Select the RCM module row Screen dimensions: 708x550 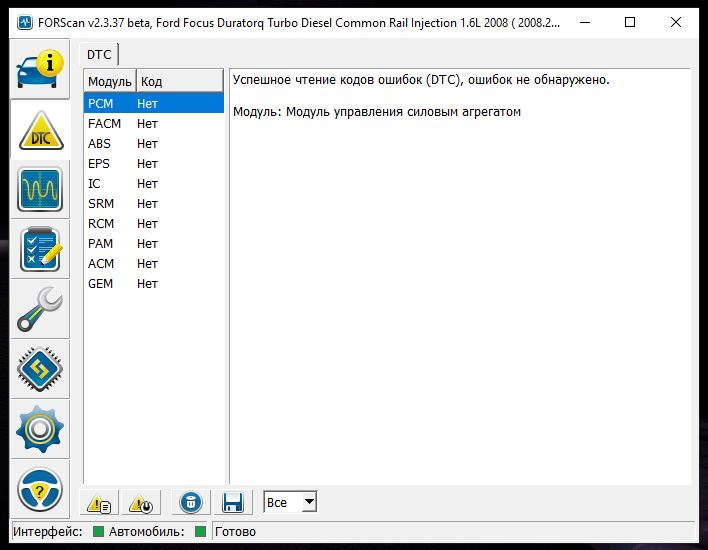click(154, 224)
